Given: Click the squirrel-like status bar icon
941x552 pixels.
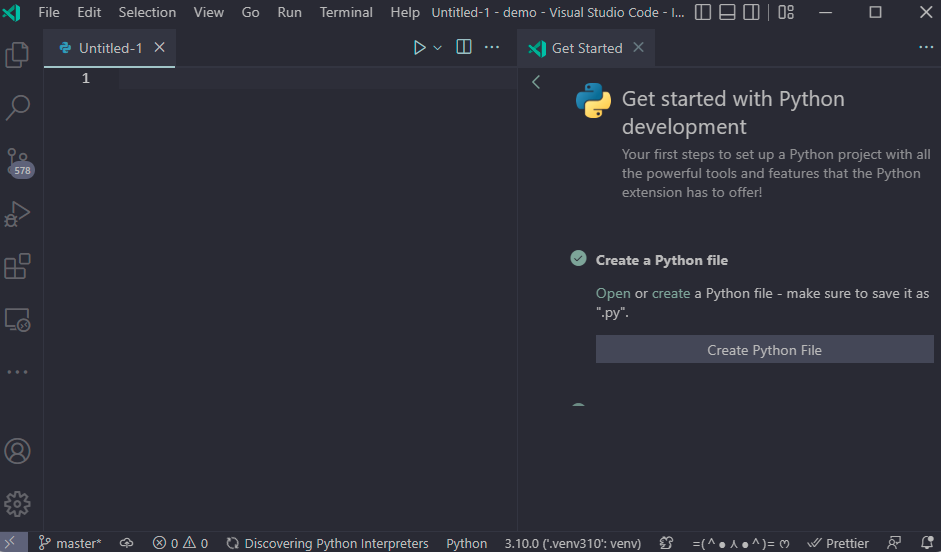Looking at the screenshot, I should tap(666, 543).
